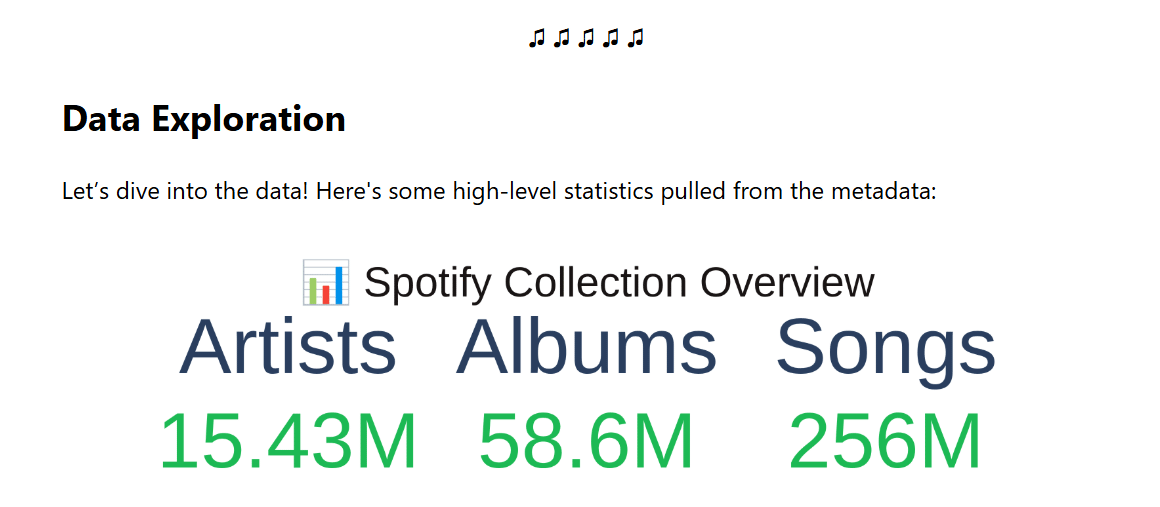Viewport: 1160px width, 507px height.
Task: Click the bar chart emoji icon
Action: [326, 282]
